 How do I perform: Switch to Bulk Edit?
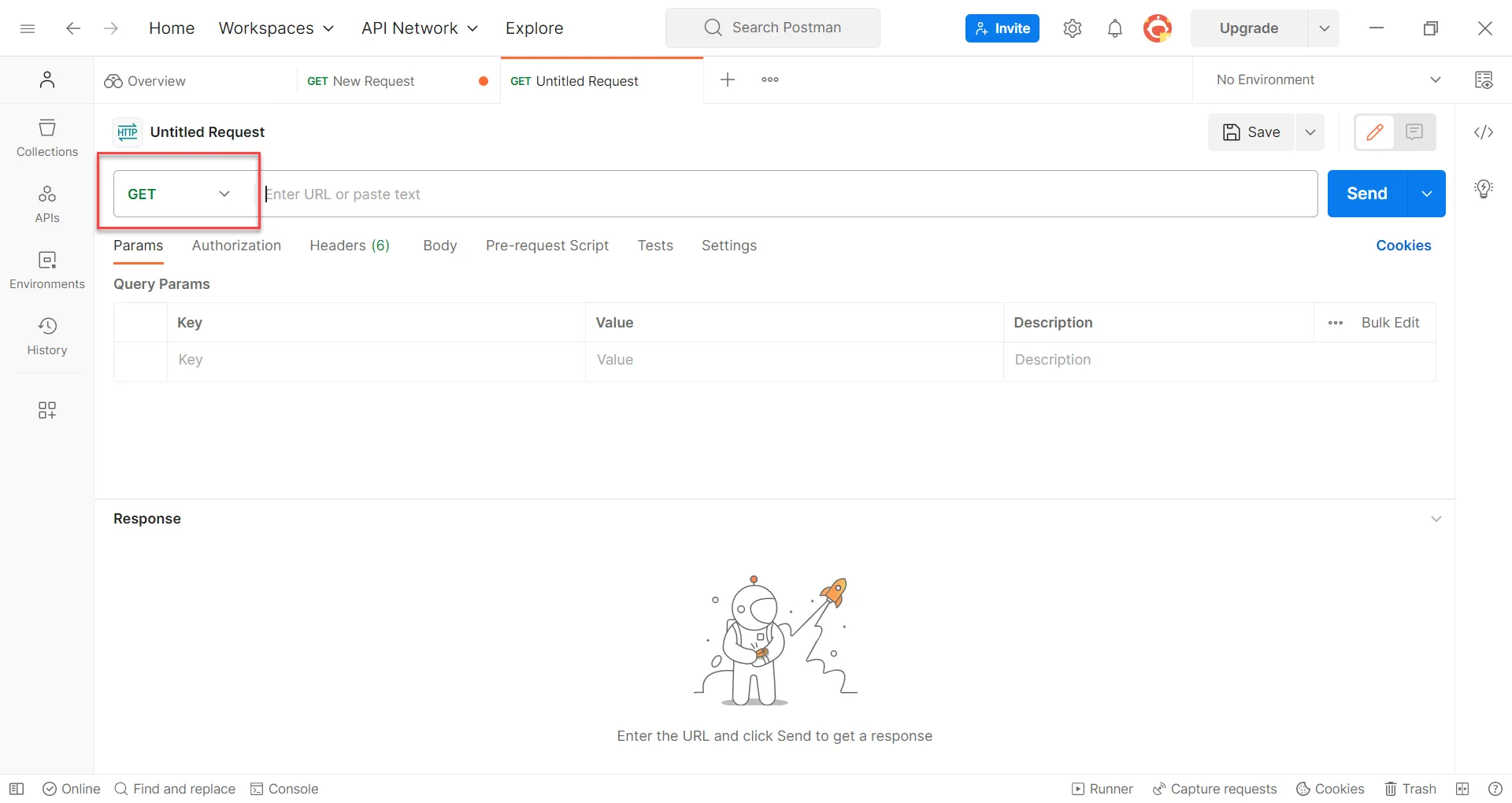pyautogui.click(x=1390, y=323)
